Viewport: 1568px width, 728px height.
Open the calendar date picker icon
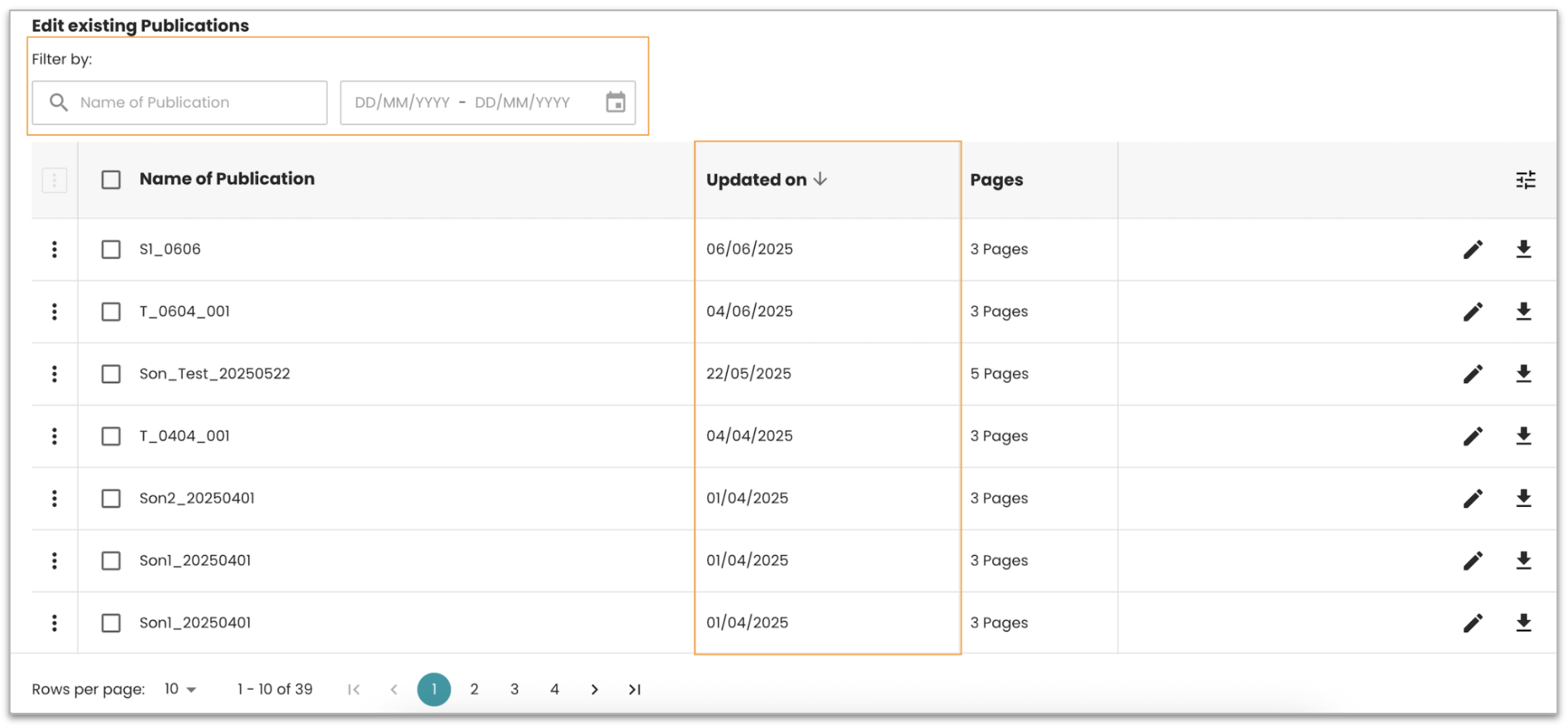click(615, 102)
